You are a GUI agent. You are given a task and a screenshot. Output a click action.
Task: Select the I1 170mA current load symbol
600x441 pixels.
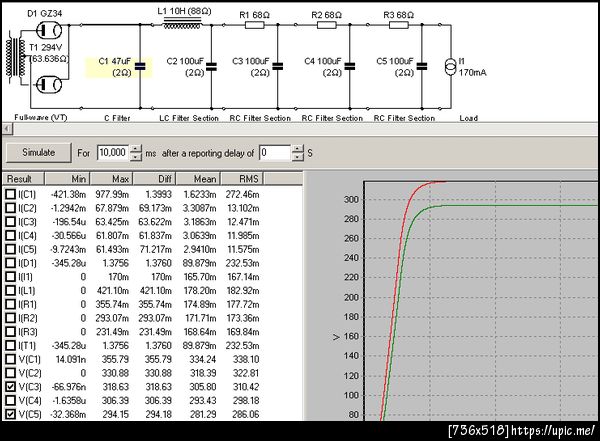tap(451, 67)
